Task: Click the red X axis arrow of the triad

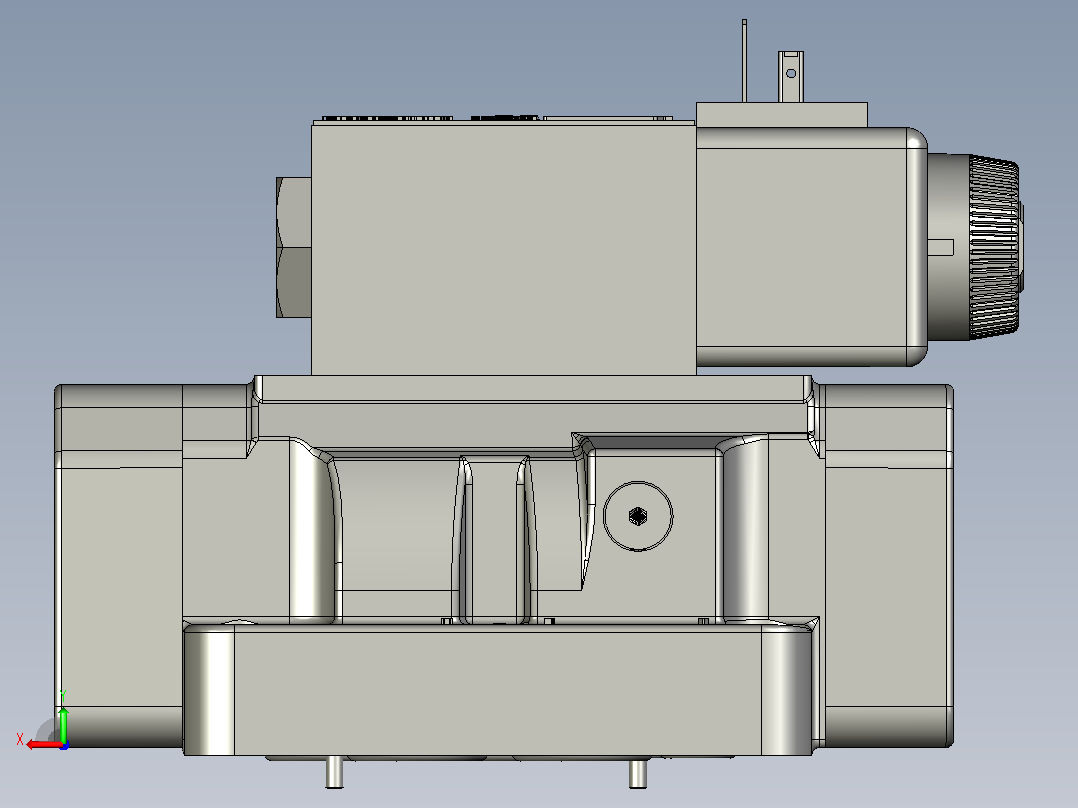Action: pos(43,745)
